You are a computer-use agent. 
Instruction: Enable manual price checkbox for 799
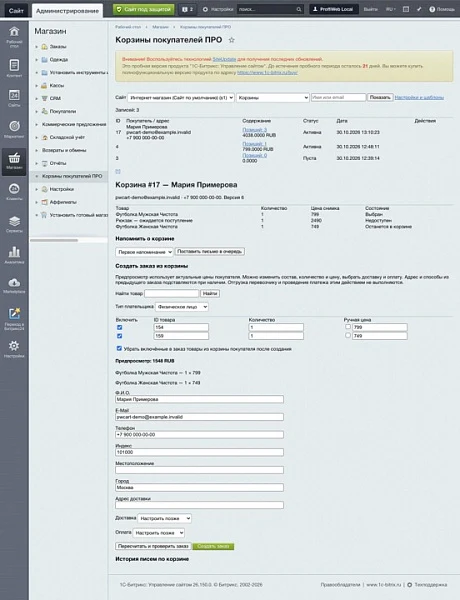(x=347, y=327)
